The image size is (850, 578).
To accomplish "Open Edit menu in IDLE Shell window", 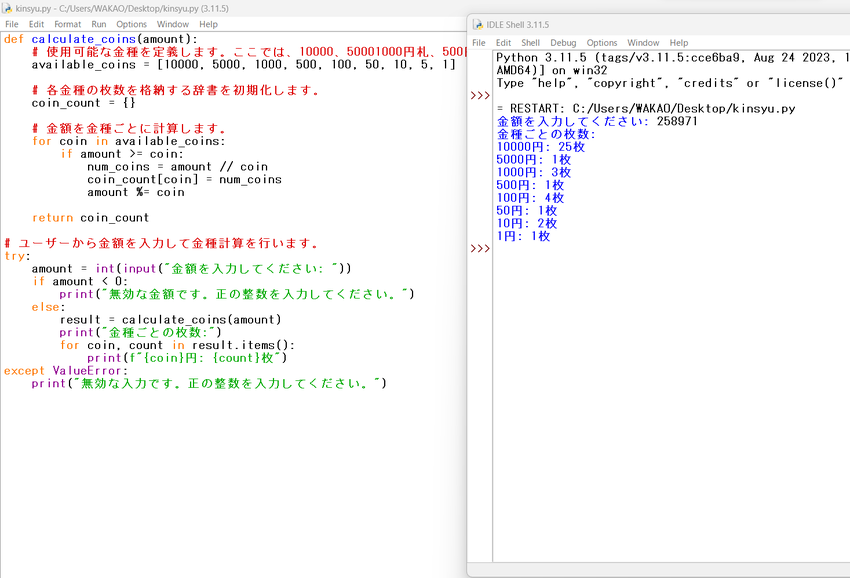I will point(503,43).
